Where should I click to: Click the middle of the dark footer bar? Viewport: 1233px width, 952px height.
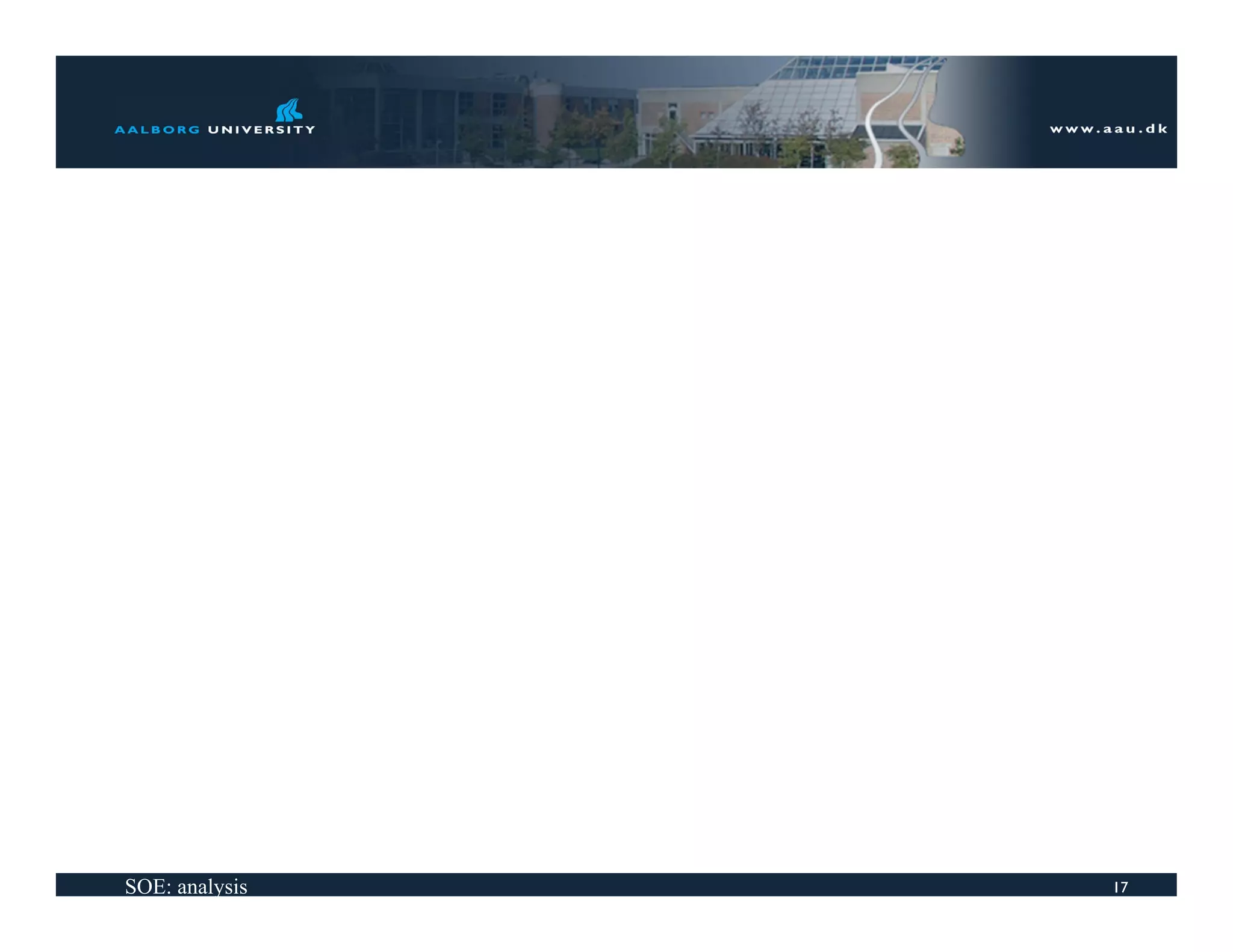[616, 885]
